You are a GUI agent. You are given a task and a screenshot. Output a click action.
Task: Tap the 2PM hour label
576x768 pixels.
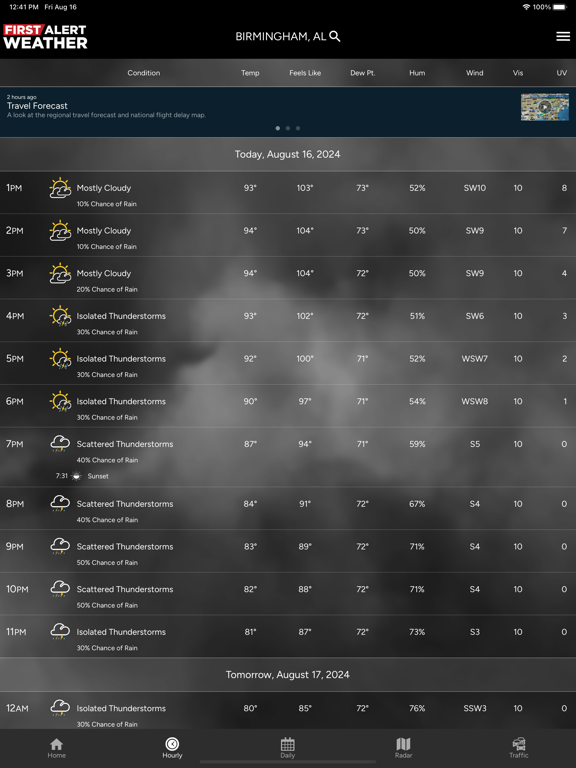(15, 231)
